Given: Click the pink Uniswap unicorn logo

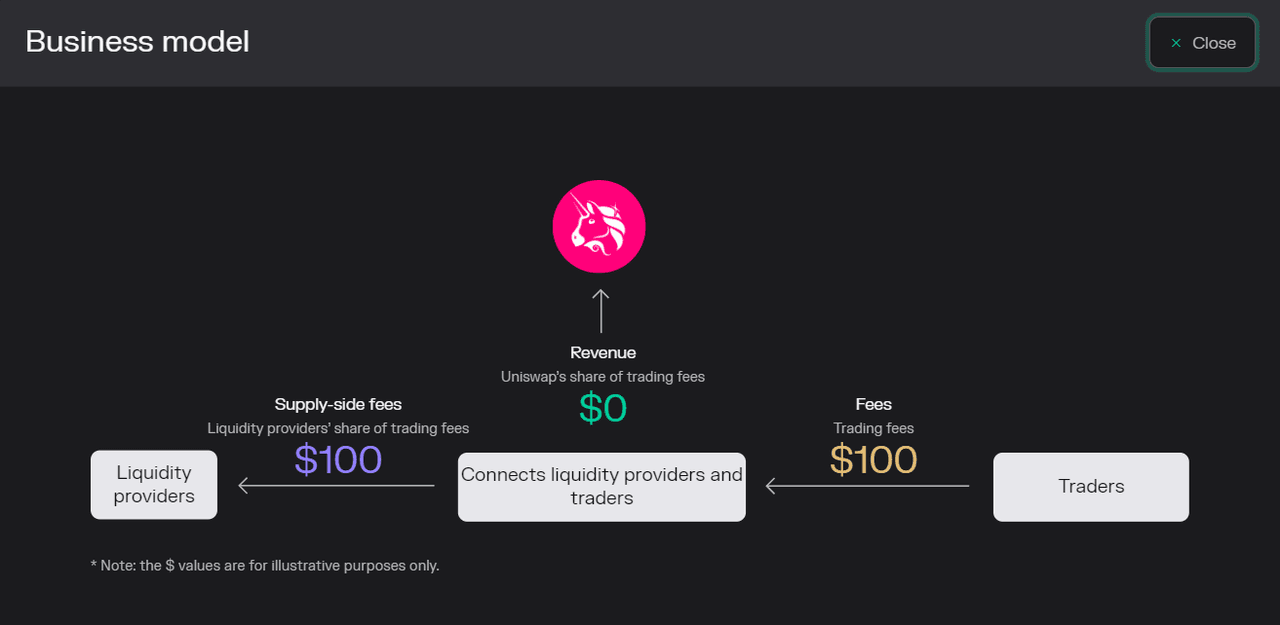Looking at the screenshot, I should tap(599, 227).
